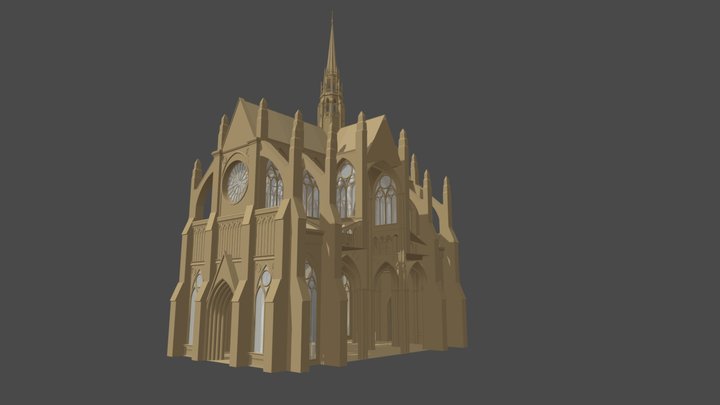The width and height of the screenshot is (720, 405).
Task: Click the pointed arch main entrance portal
Action: point(219,320)
